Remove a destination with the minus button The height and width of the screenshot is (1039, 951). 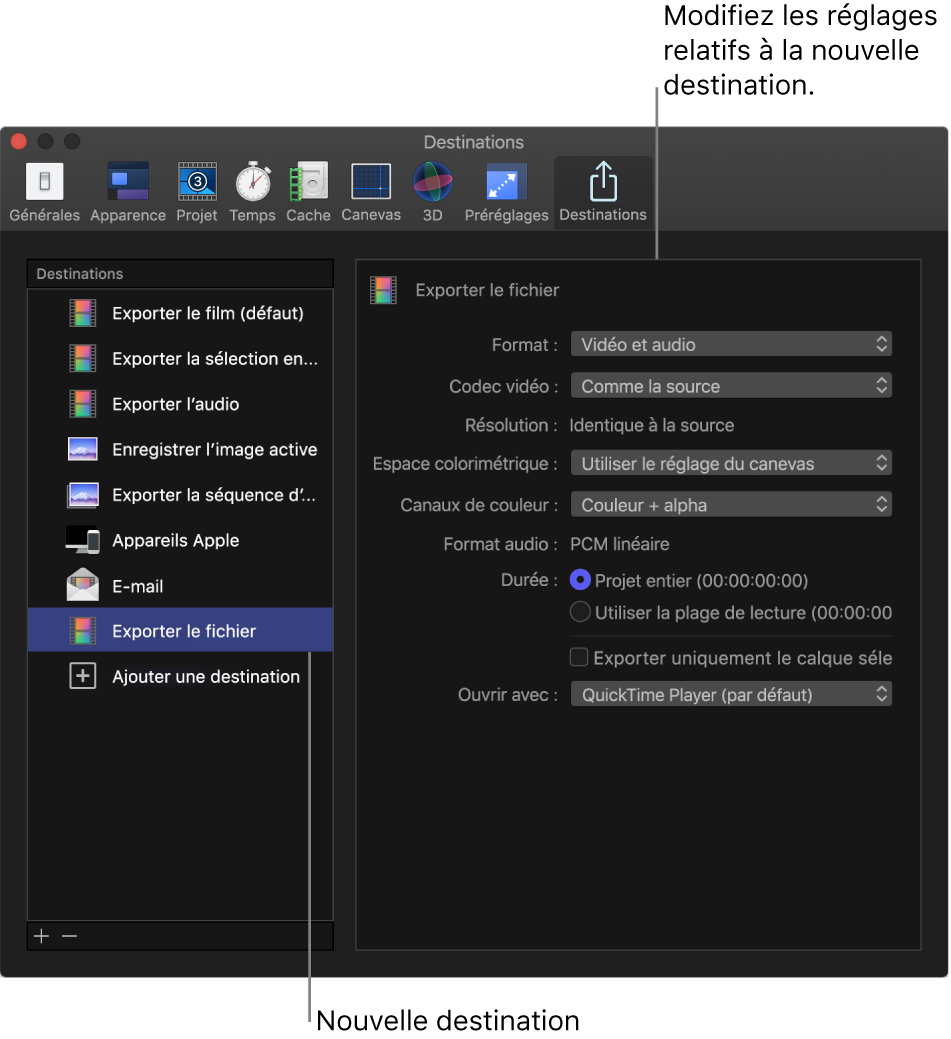pos(68,935)
